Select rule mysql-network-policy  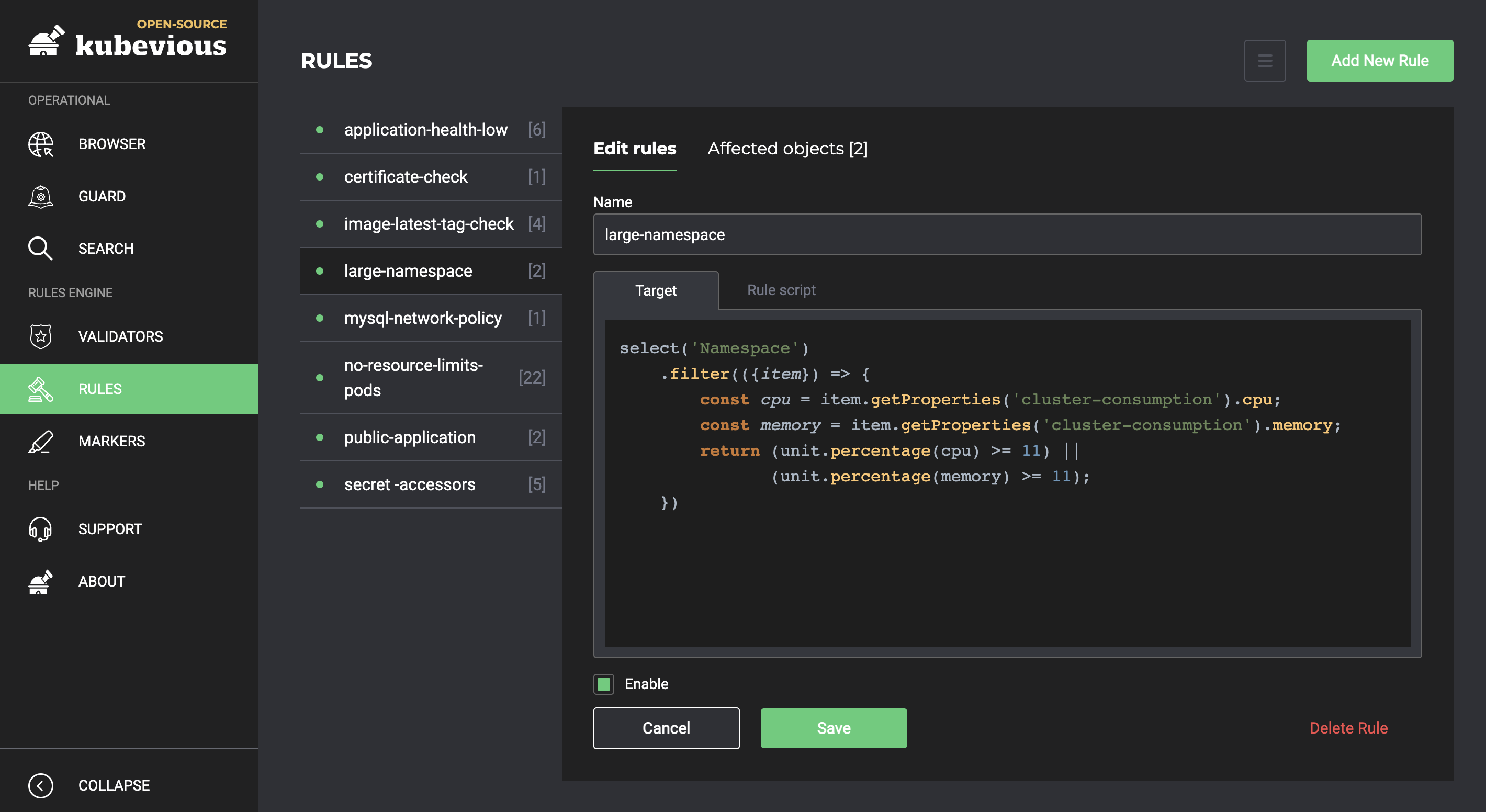tap(431, 318)
